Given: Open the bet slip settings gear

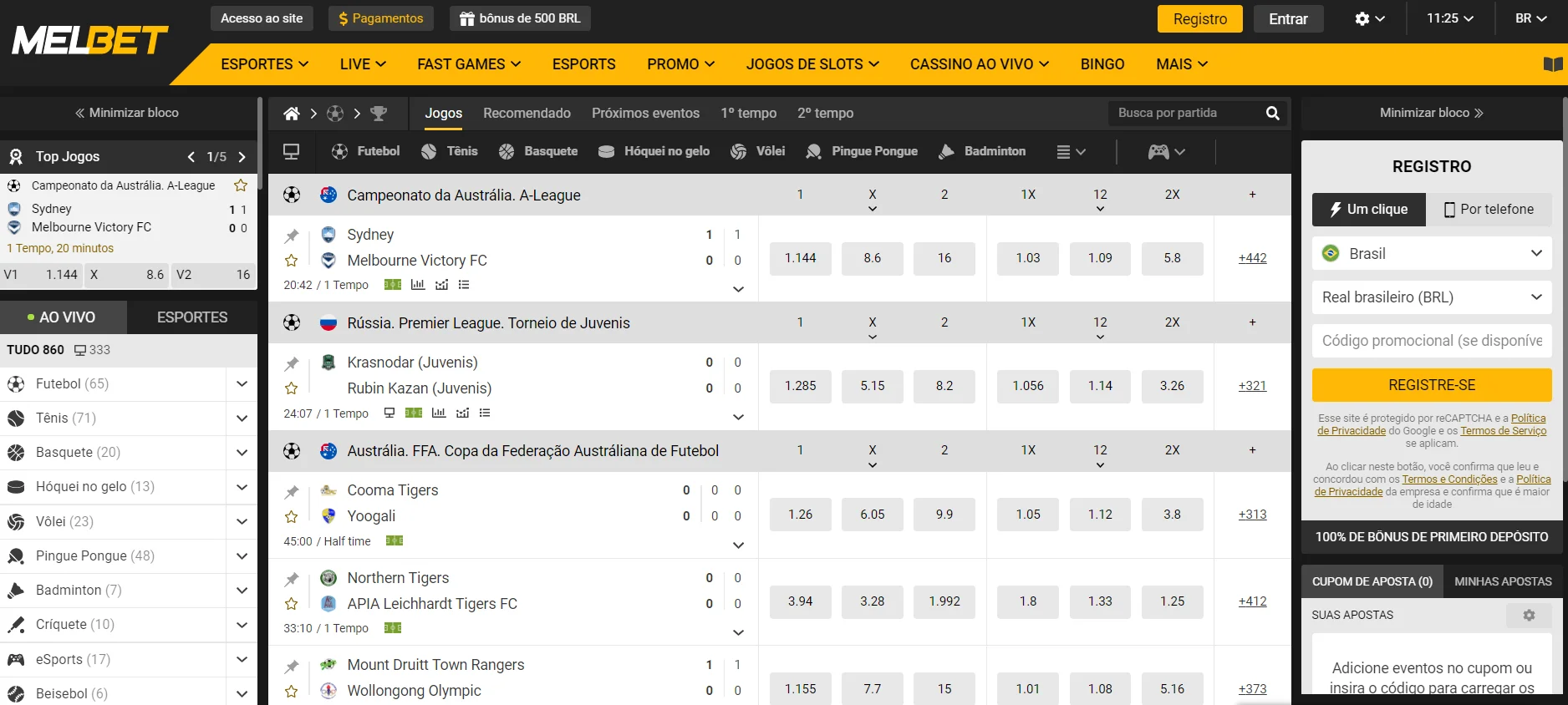Looking at the screenshot, I should [1529, 616].
